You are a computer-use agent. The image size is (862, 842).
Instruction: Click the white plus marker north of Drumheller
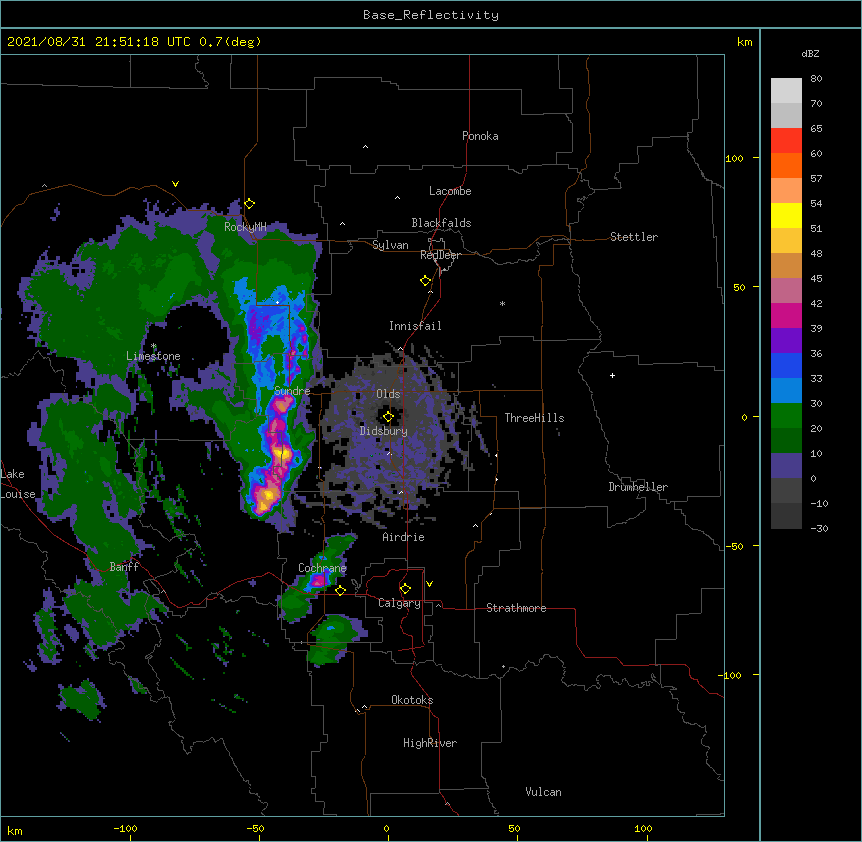point(612,376)
